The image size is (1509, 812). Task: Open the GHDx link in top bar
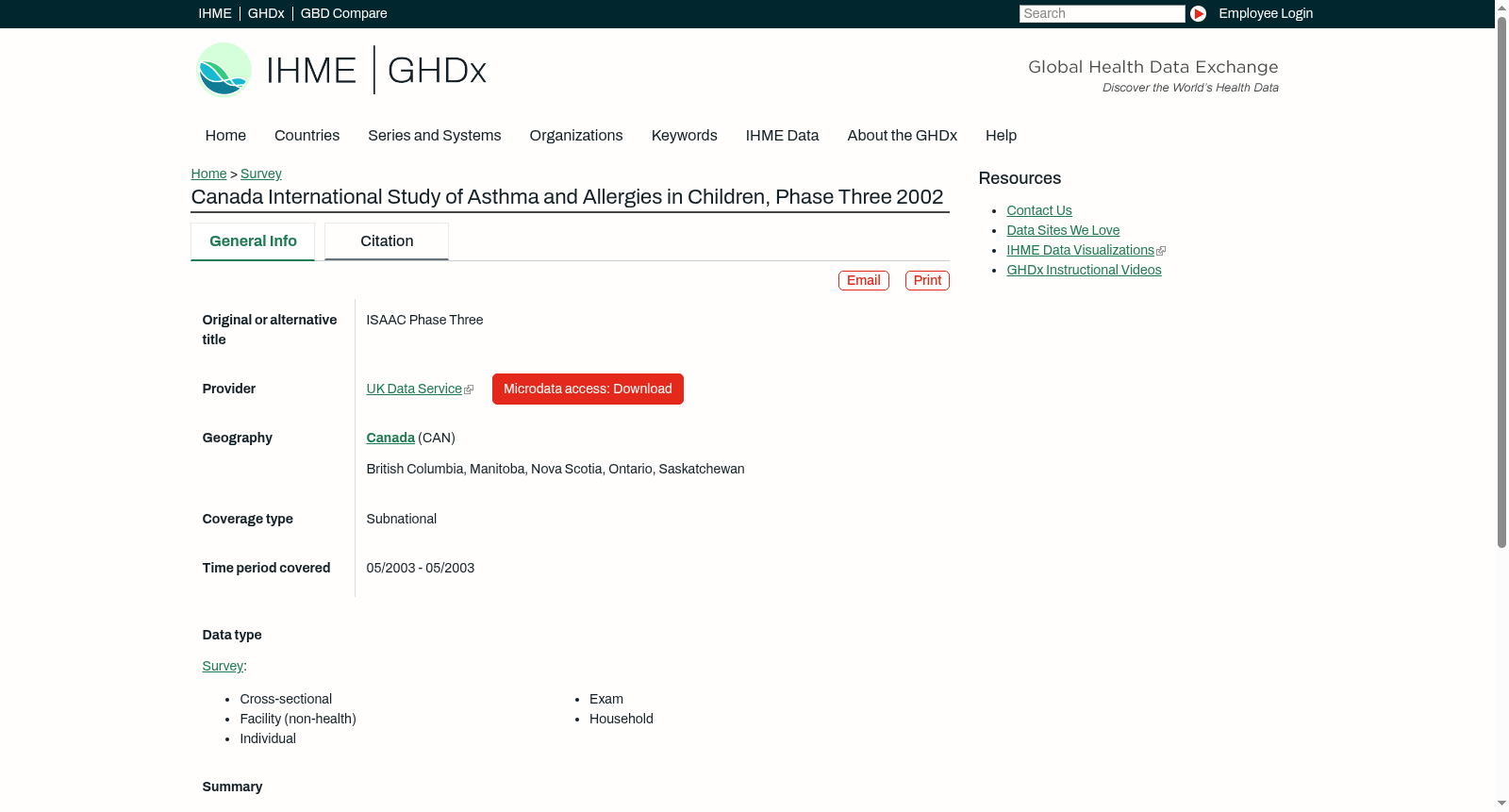tap(266, 13)
